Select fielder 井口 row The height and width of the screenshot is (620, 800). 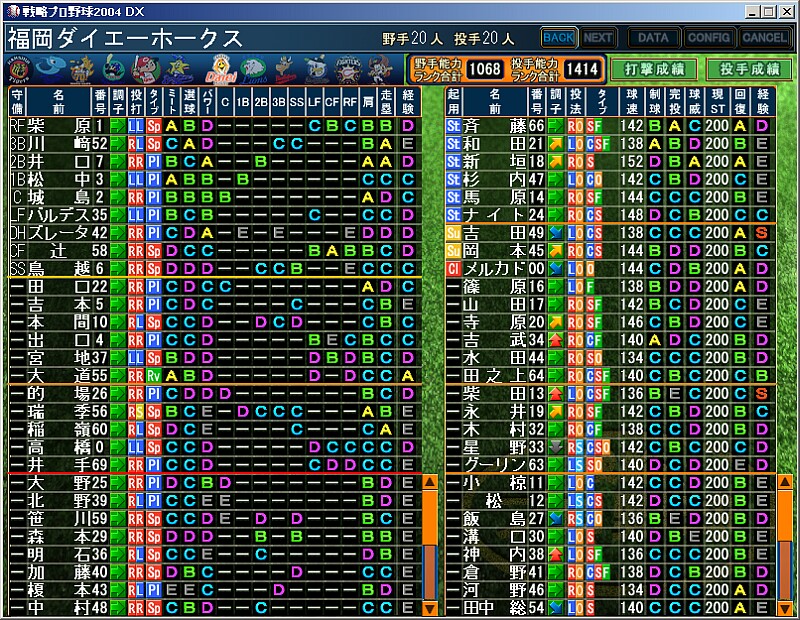(x=215, y=162)
